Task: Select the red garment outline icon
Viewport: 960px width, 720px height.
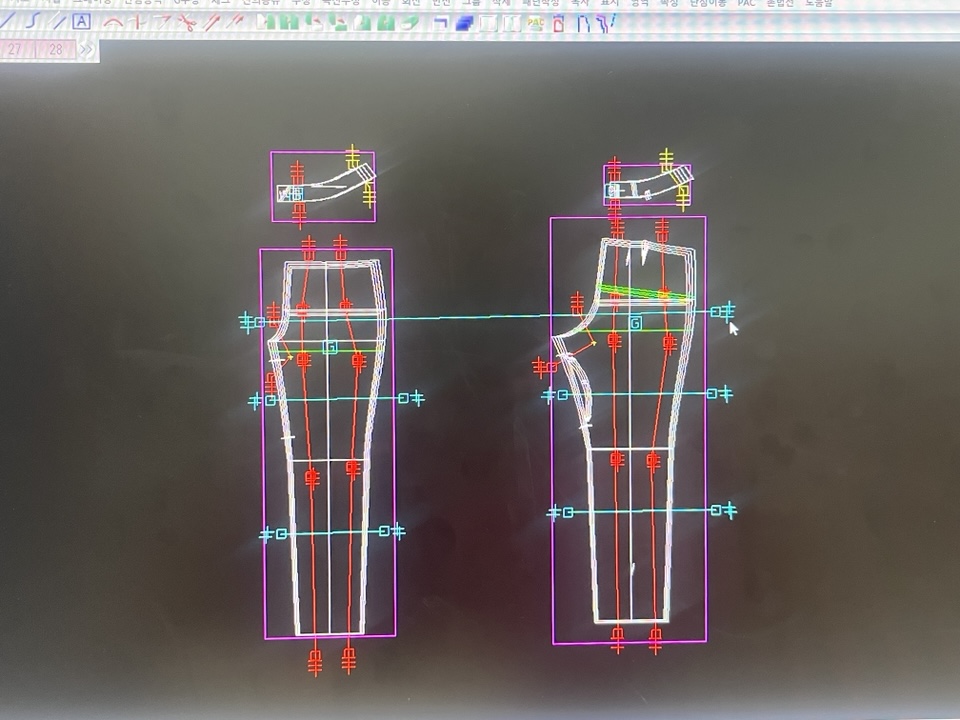Action: tap(558, 22)
